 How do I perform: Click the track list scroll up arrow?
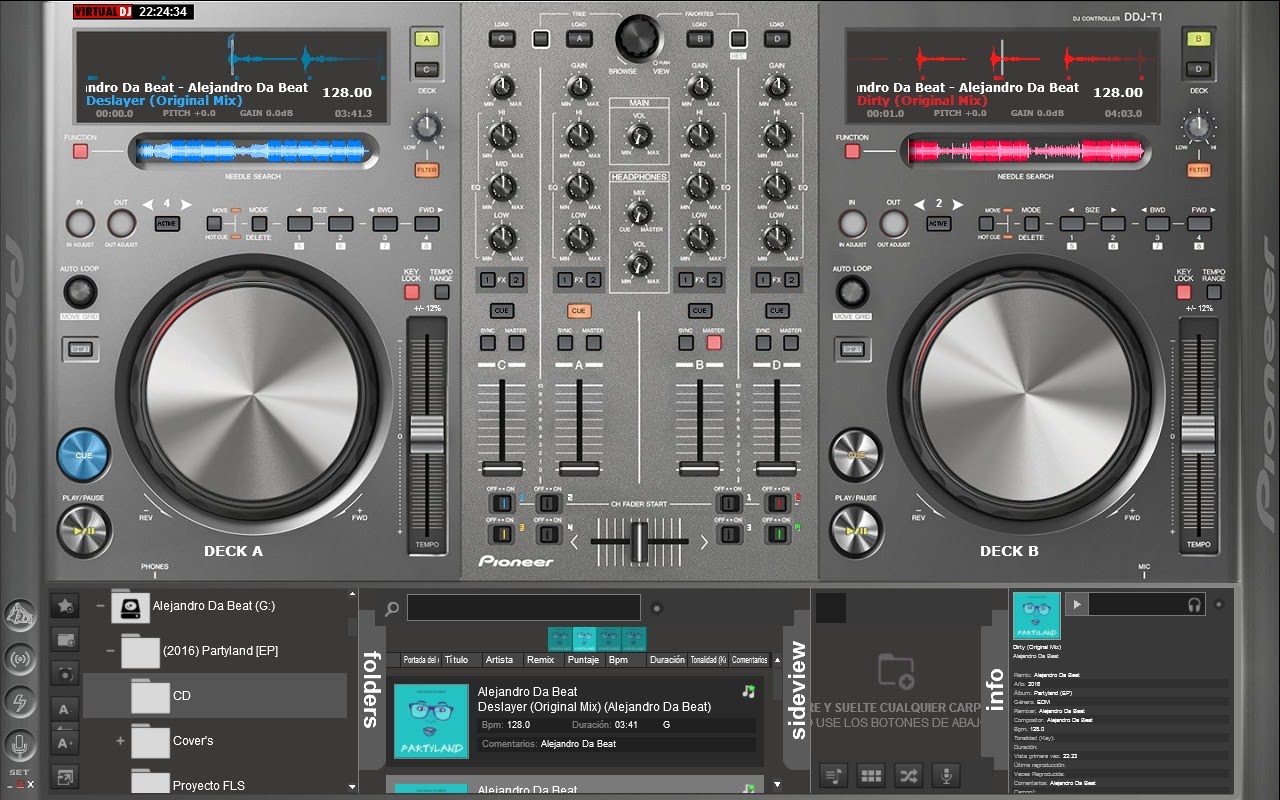click(777, 661)
